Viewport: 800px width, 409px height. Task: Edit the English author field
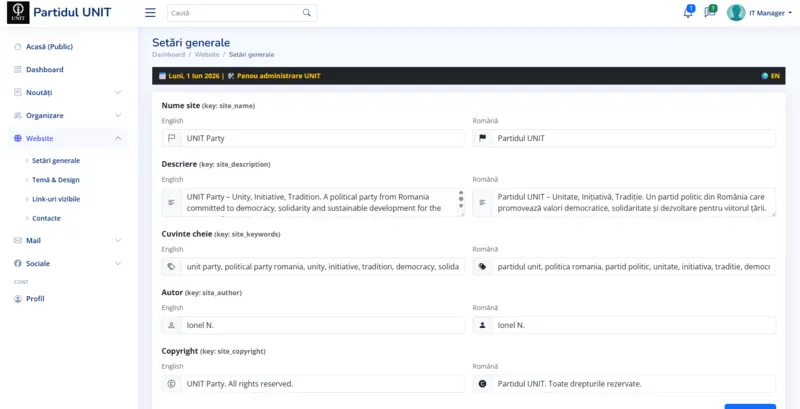[323, 325]
